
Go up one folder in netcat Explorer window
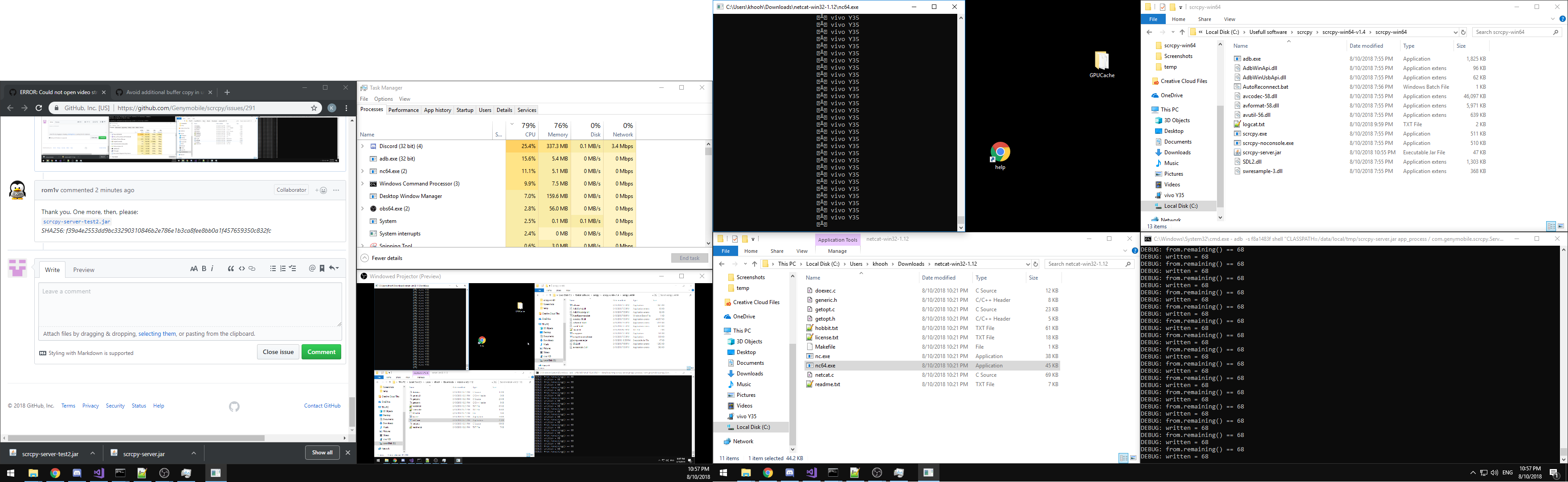pyautogui.click(x=754, y=264)
